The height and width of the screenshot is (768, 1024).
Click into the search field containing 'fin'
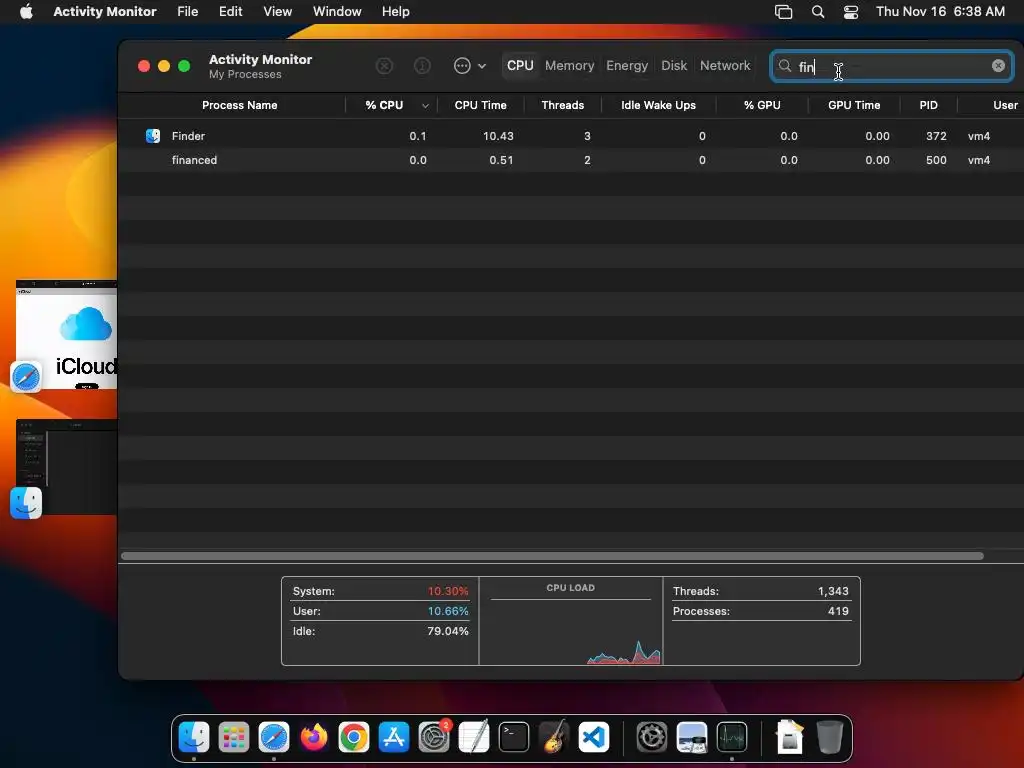click(891, 67)
